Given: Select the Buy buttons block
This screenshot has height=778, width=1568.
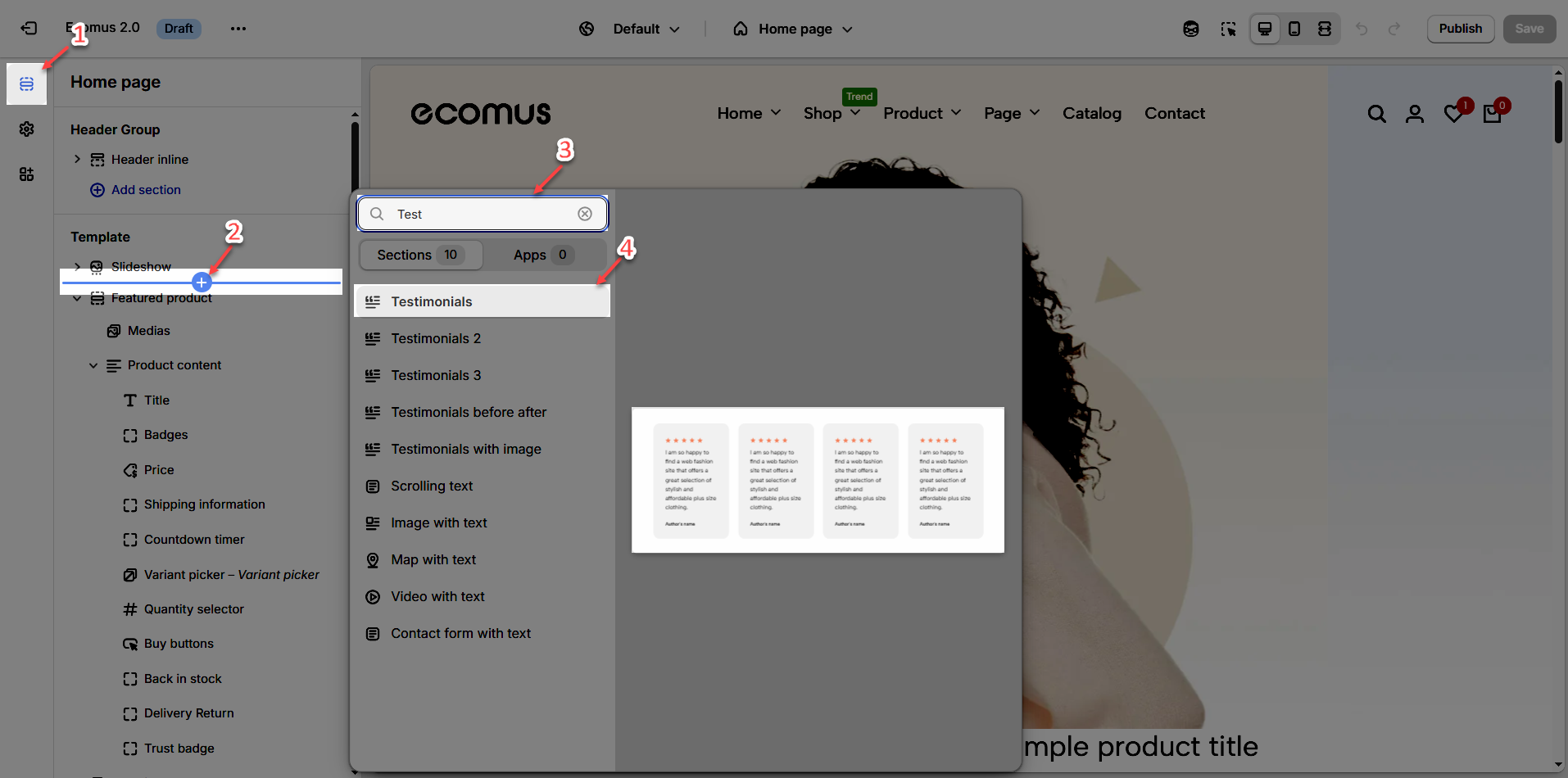Looking at the screenshot, I should pos(179,644).
